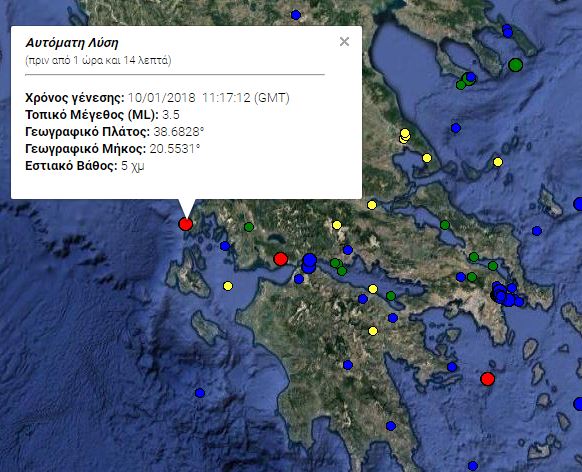Select the red marker west of the large blue Patras marker
This screenshot has height=472, width=582.
tap(281, 259)
